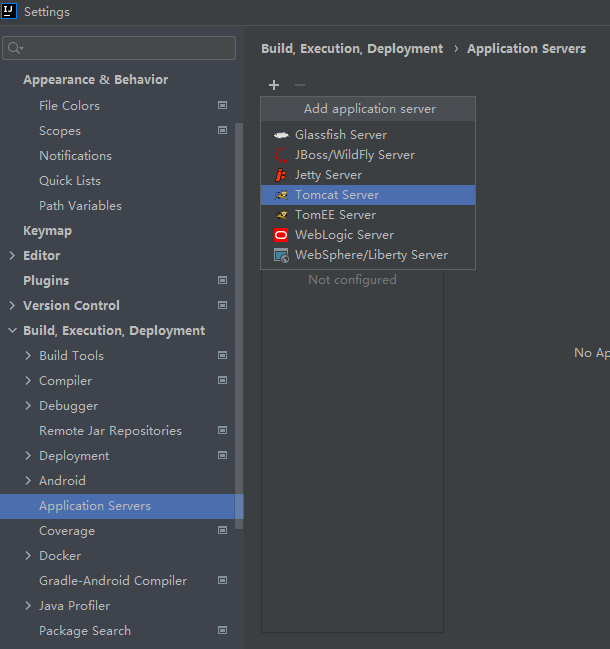Viewport: 610px width, 649px height.
Task: Go to Path Variables settings
Action: point(80,206)
